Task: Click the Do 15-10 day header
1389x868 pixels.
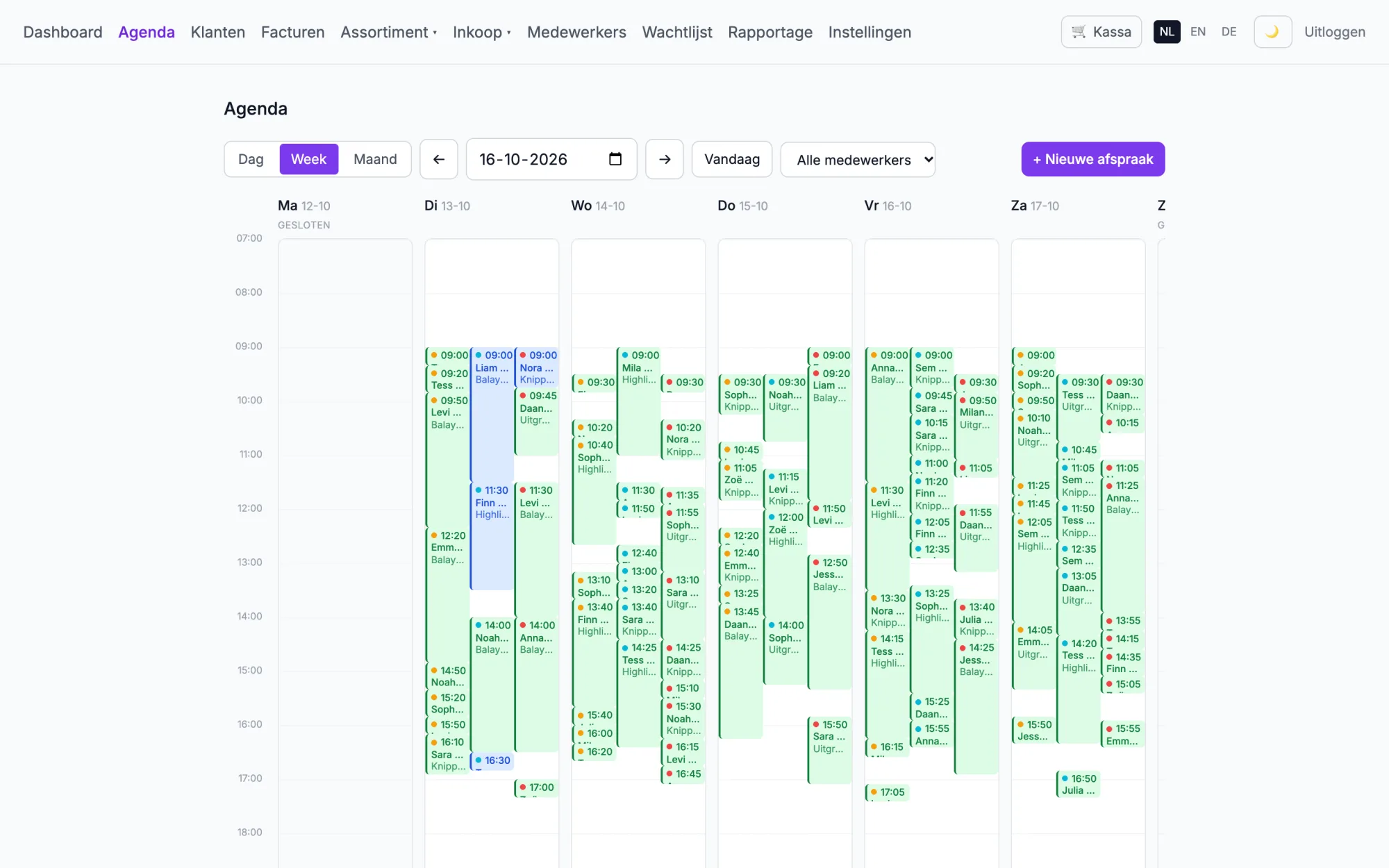Action: point(742,206)
